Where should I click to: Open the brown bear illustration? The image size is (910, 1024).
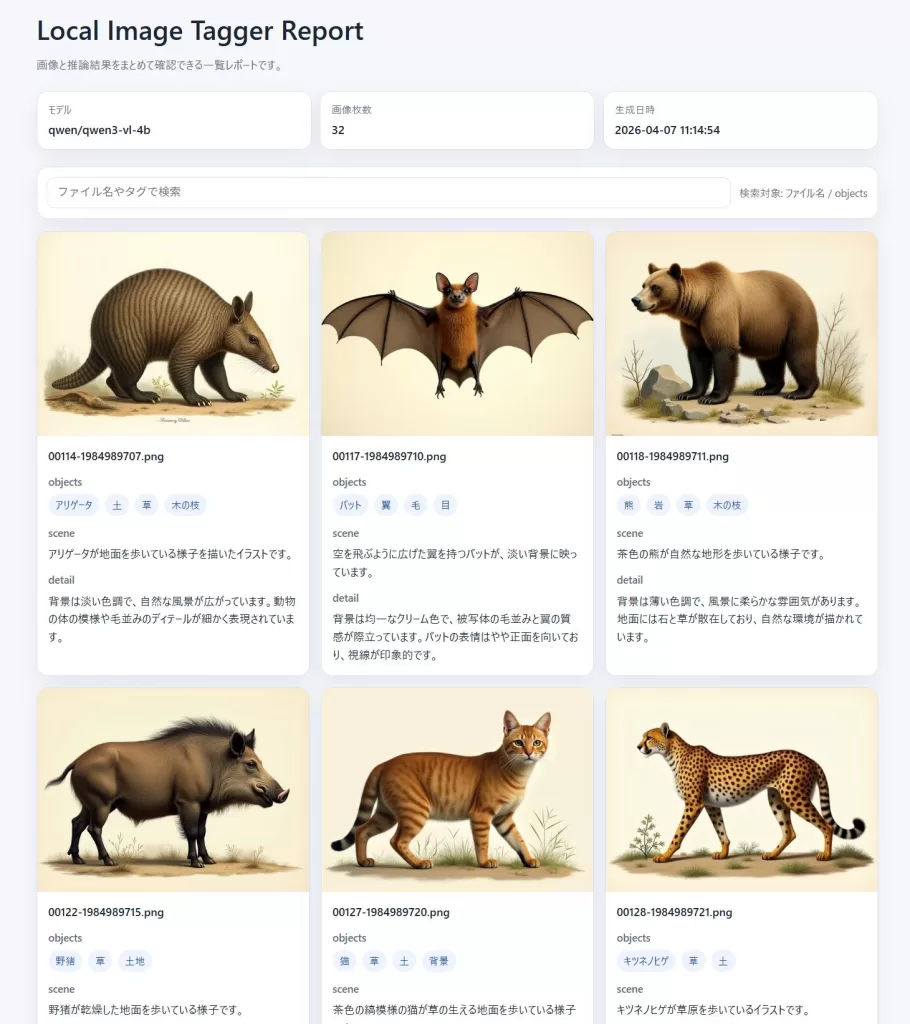pyautogui.click(x=741, y=335)
